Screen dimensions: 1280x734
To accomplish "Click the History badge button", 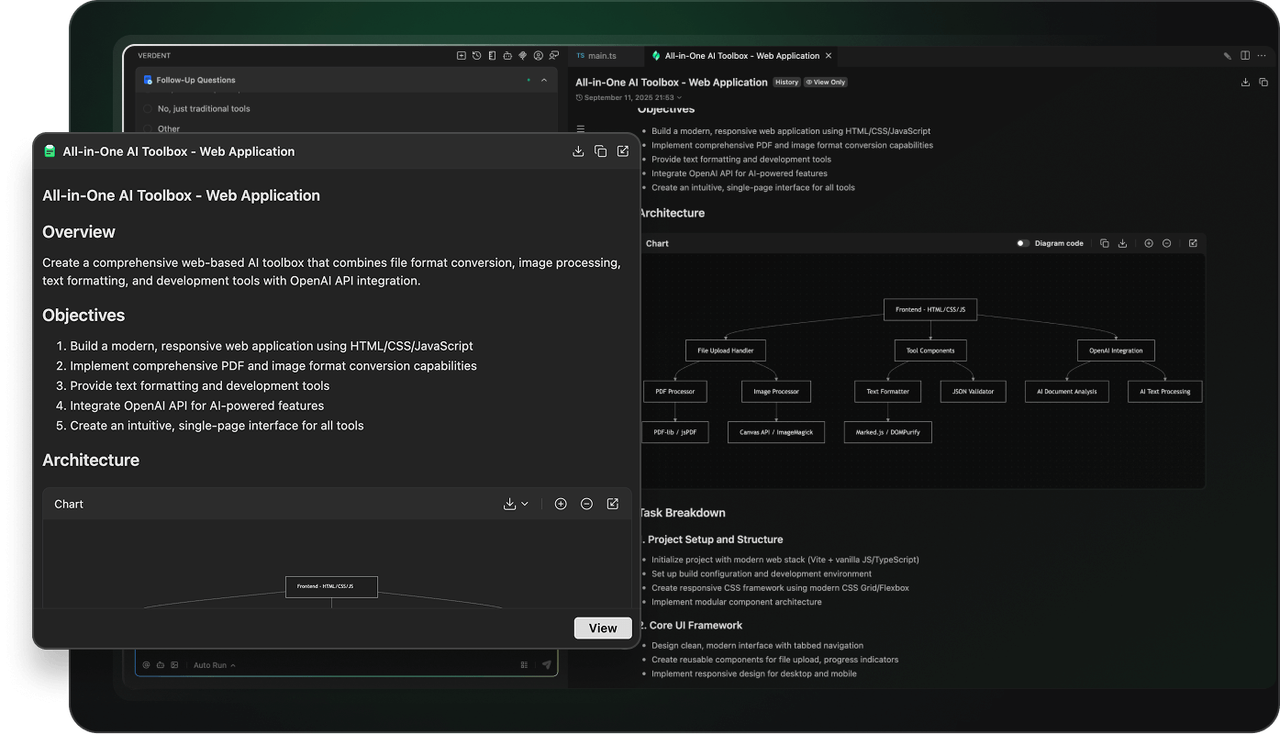I will (x=786, y=82).
